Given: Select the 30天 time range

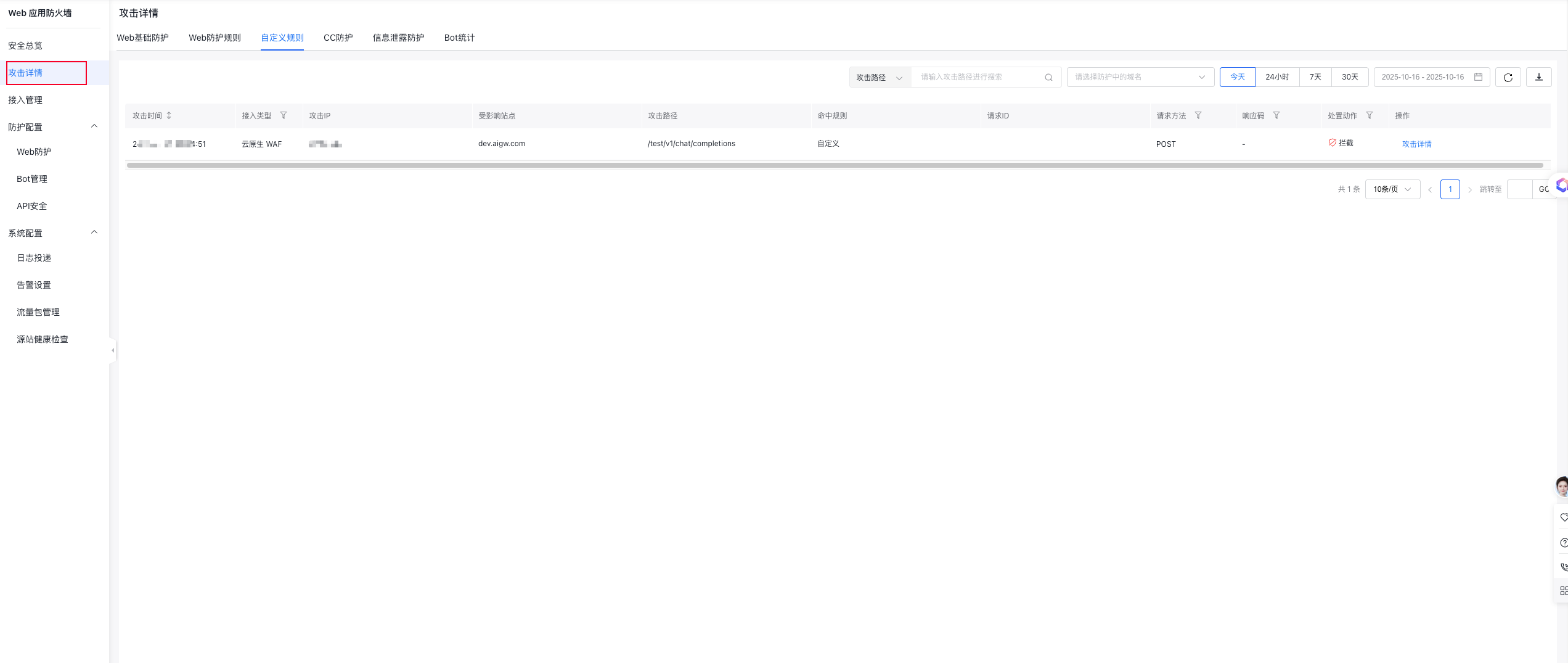Looking at the screenshot, I should click(1350, 77).
